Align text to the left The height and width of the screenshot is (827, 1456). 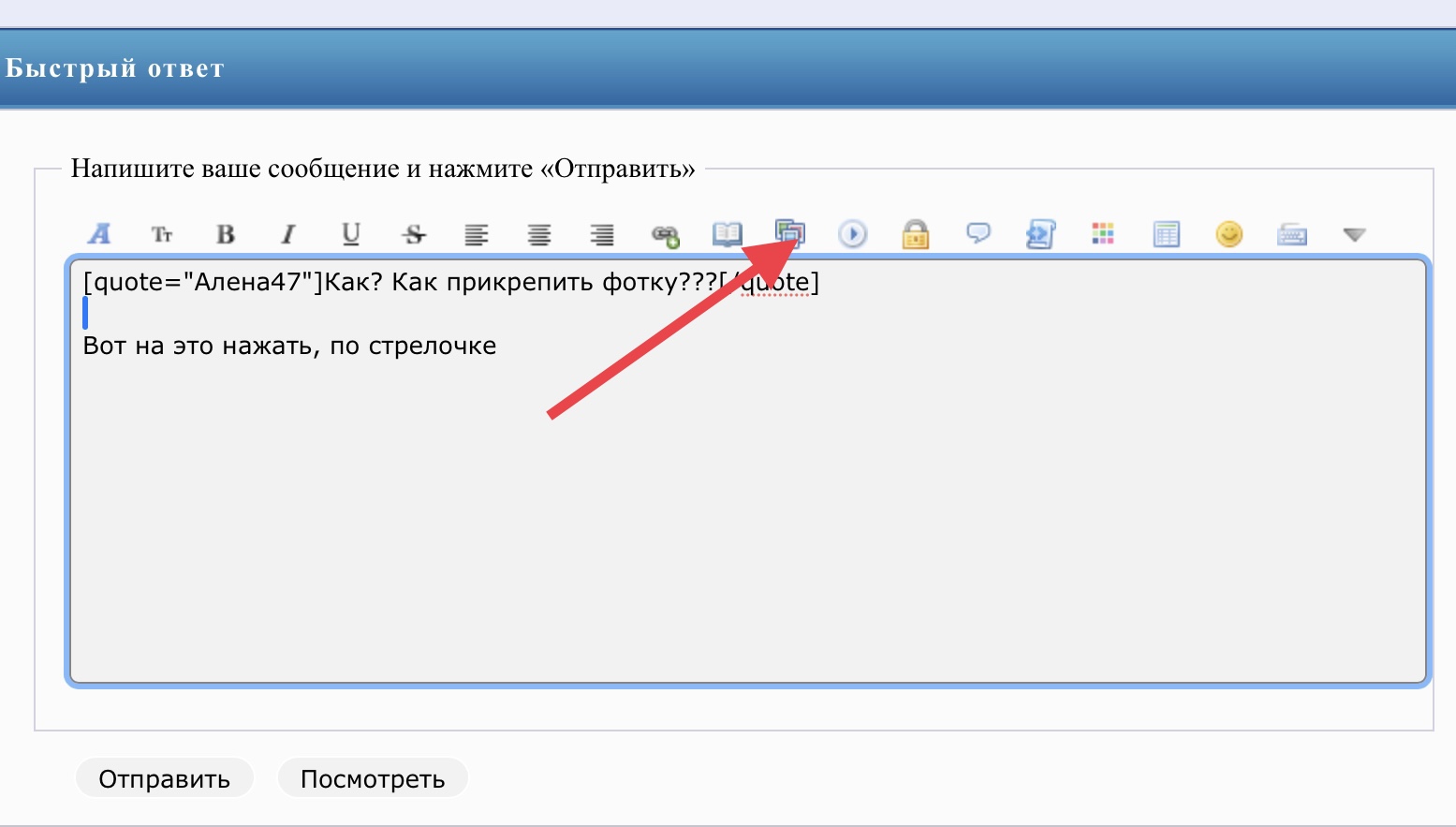pos(477,234)
